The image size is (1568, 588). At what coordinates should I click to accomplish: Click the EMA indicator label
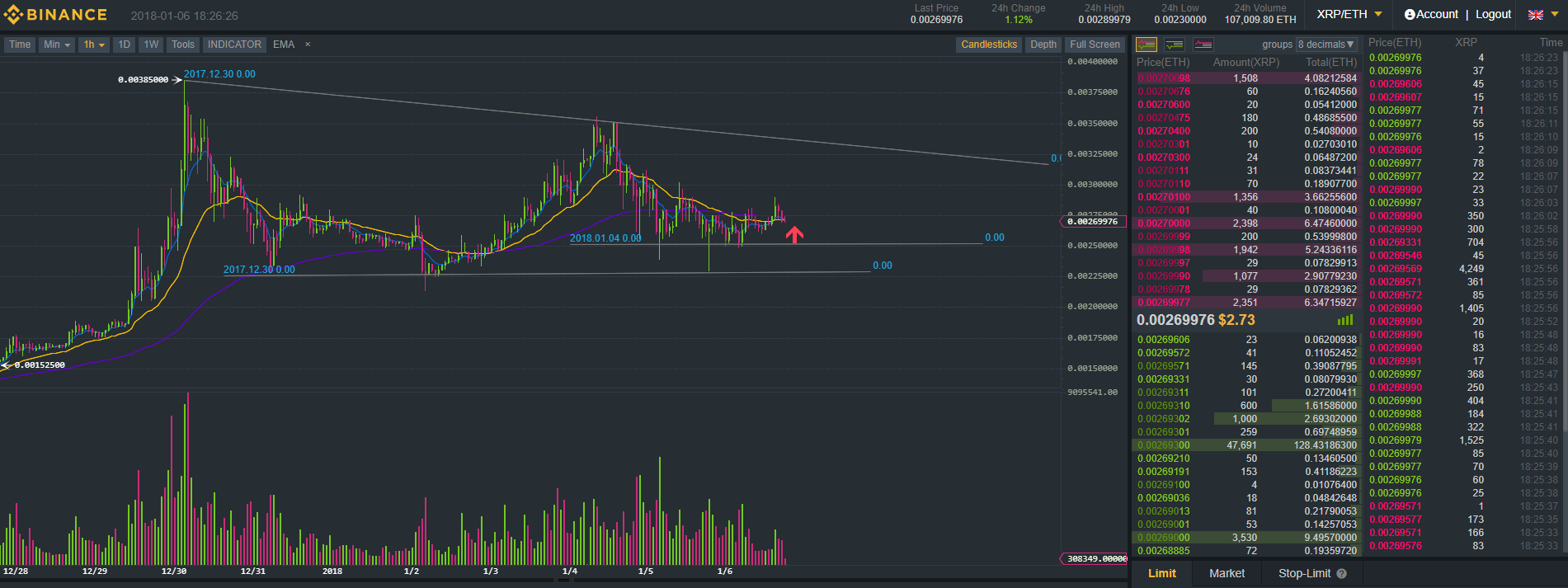coord(284,45)
